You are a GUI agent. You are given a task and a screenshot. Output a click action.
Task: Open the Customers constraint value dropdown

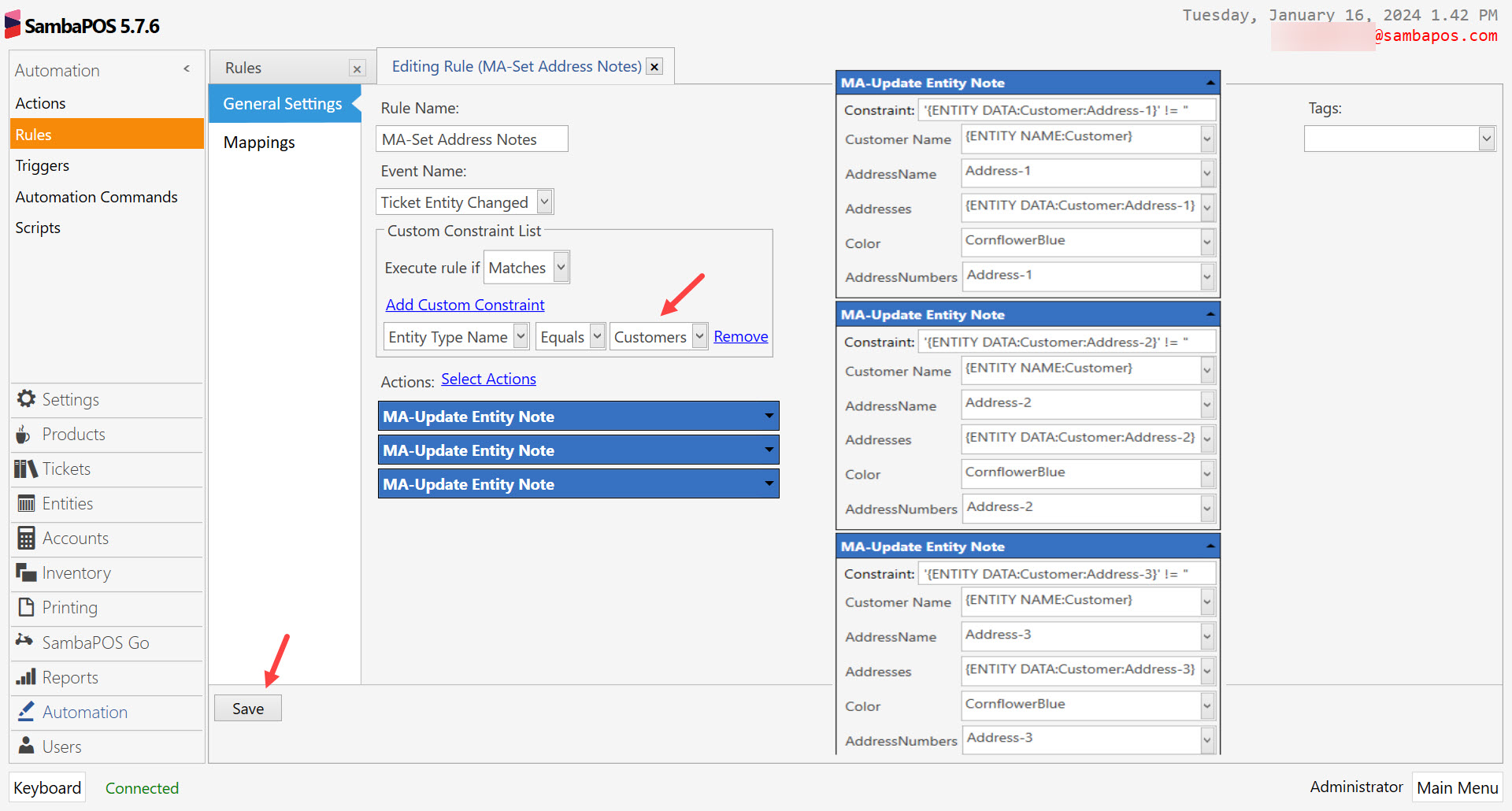pos(699,336)
